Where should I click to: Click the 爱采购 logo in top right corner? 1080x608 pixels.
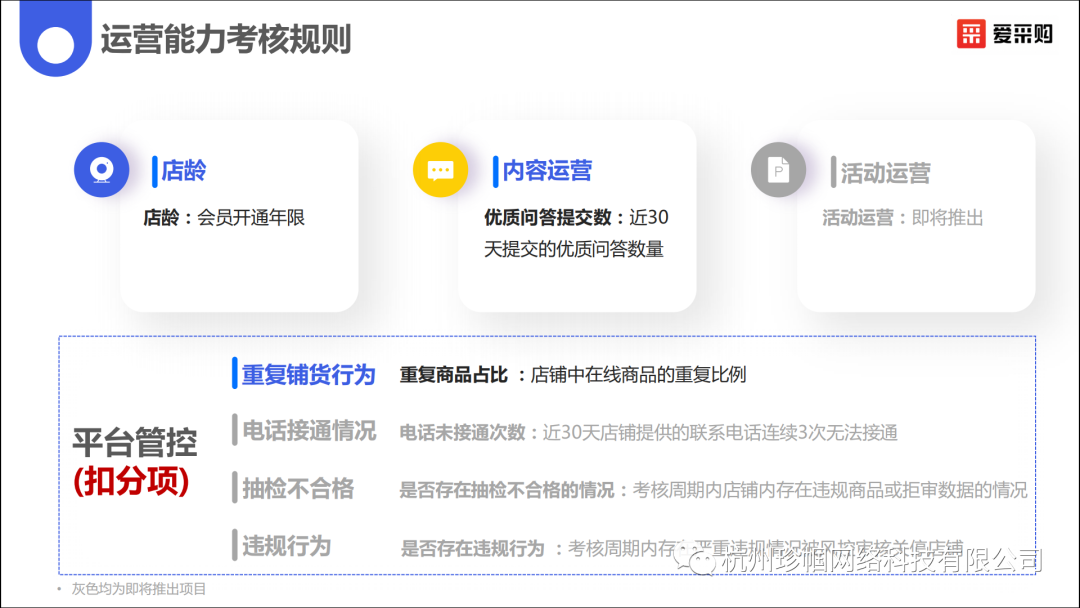click(1003, 33)
